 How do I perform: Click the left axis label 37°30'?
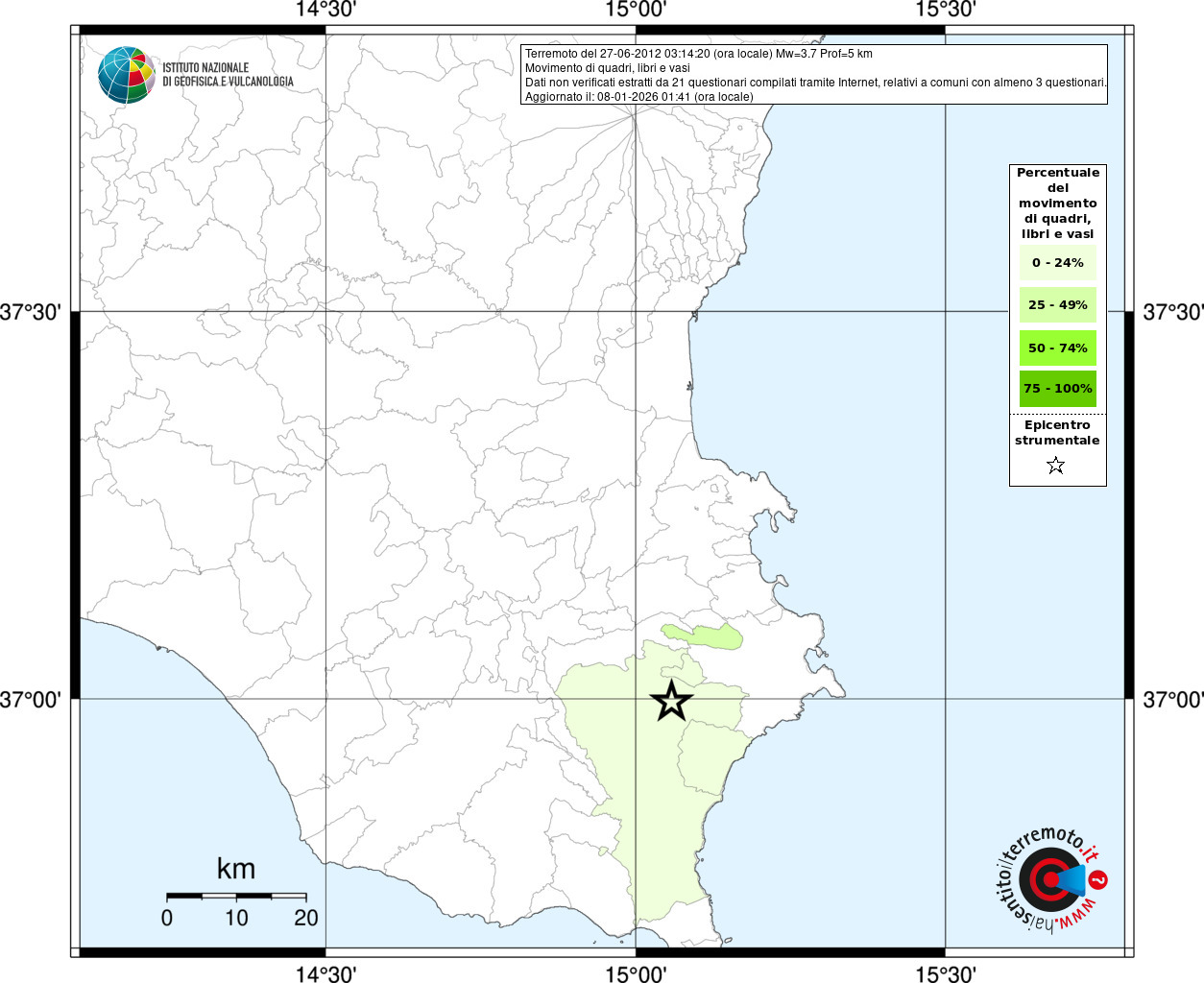click(x=31, y=312)
